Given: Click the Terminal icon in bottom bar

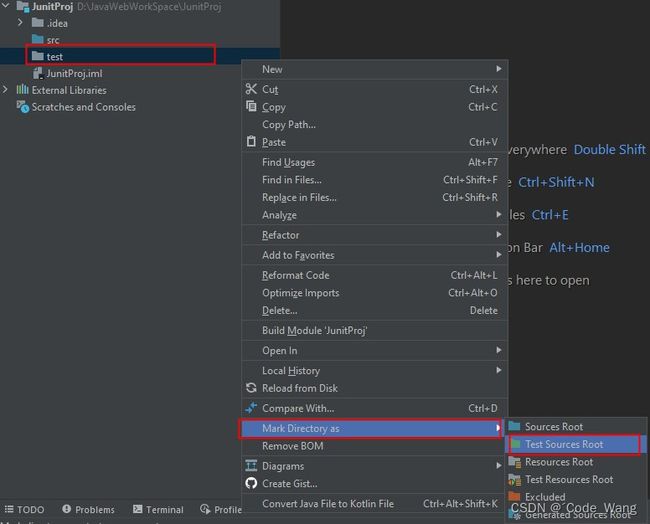Looking at the screenshot, I should point(138,509).
